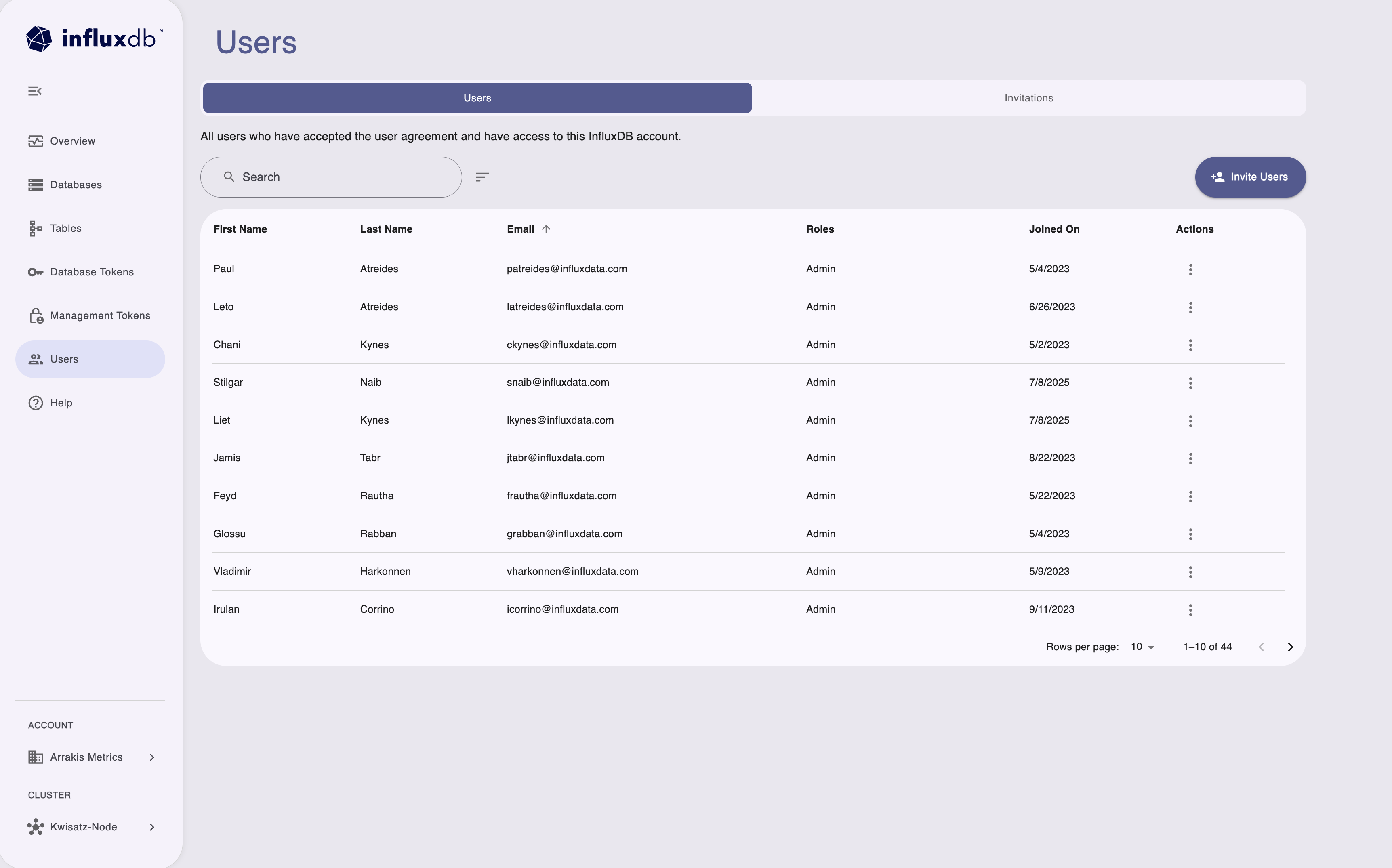Switch to the Invitations tab
The width and height of the screenshot is (1392, 868).
(x=1028, y=98)
